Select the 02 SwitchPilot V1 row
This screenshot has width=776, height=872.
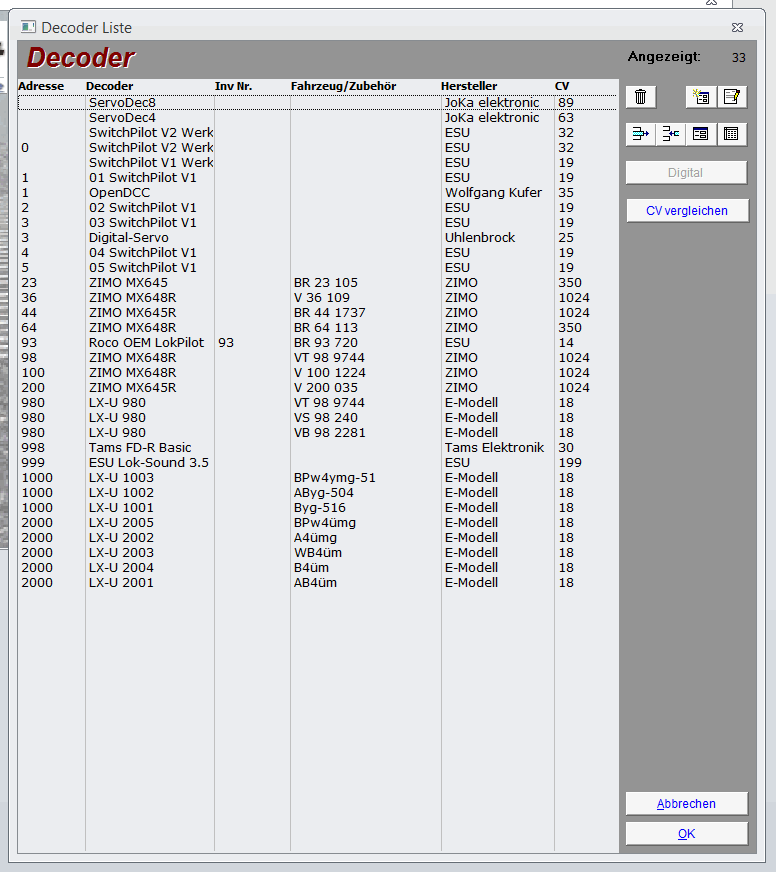[318, 208]
